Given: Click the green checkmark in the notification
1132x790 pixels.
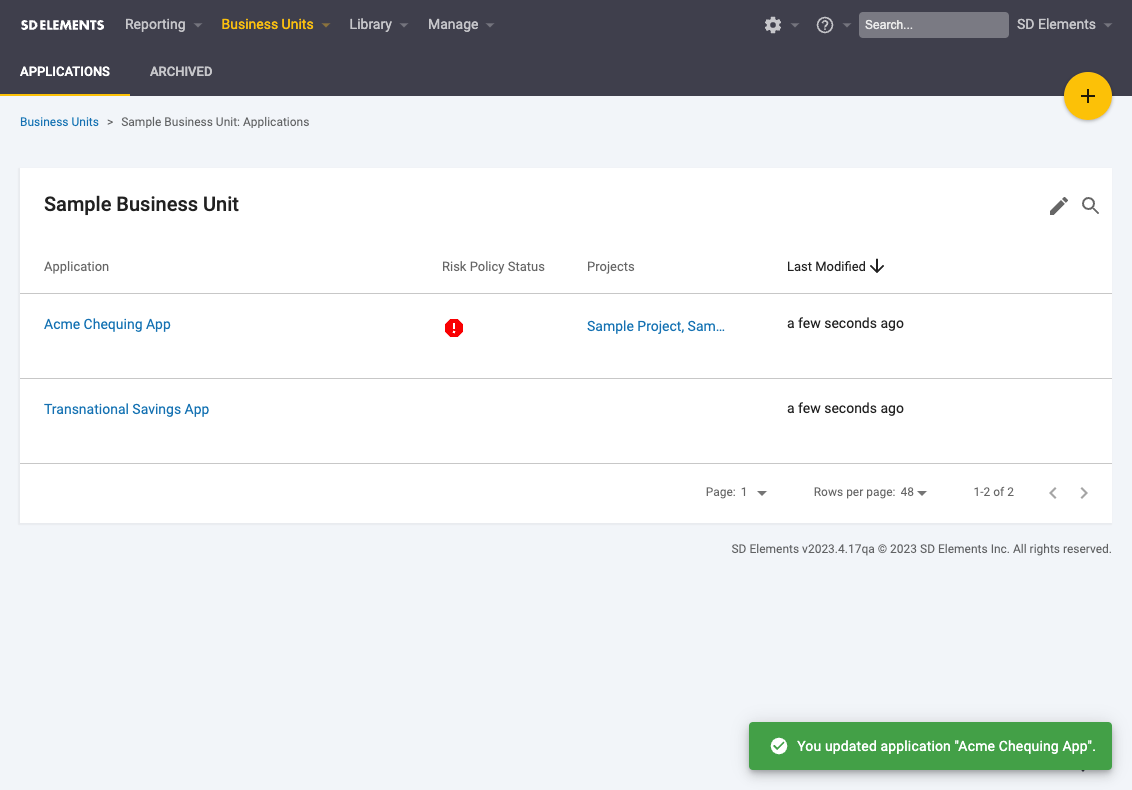Looking at the screenshot, I should click(x=778, y=746).
